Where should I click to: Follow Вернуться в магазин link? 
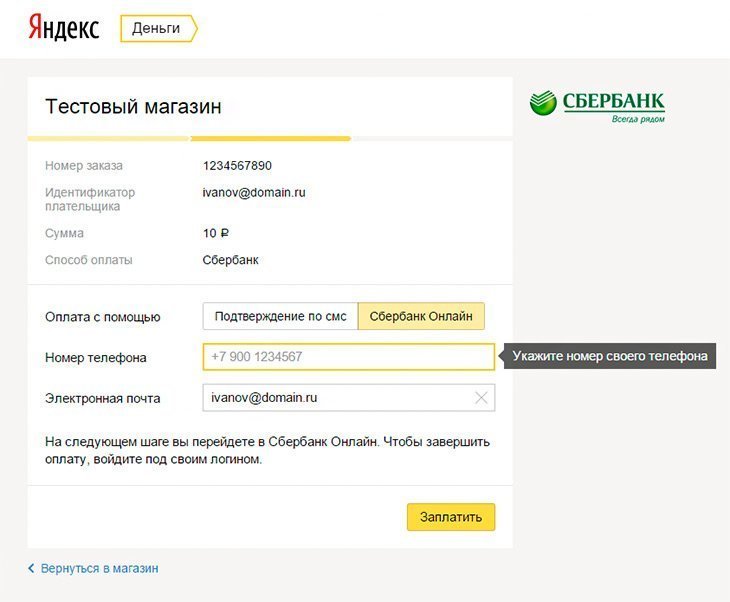coord(99,568)
